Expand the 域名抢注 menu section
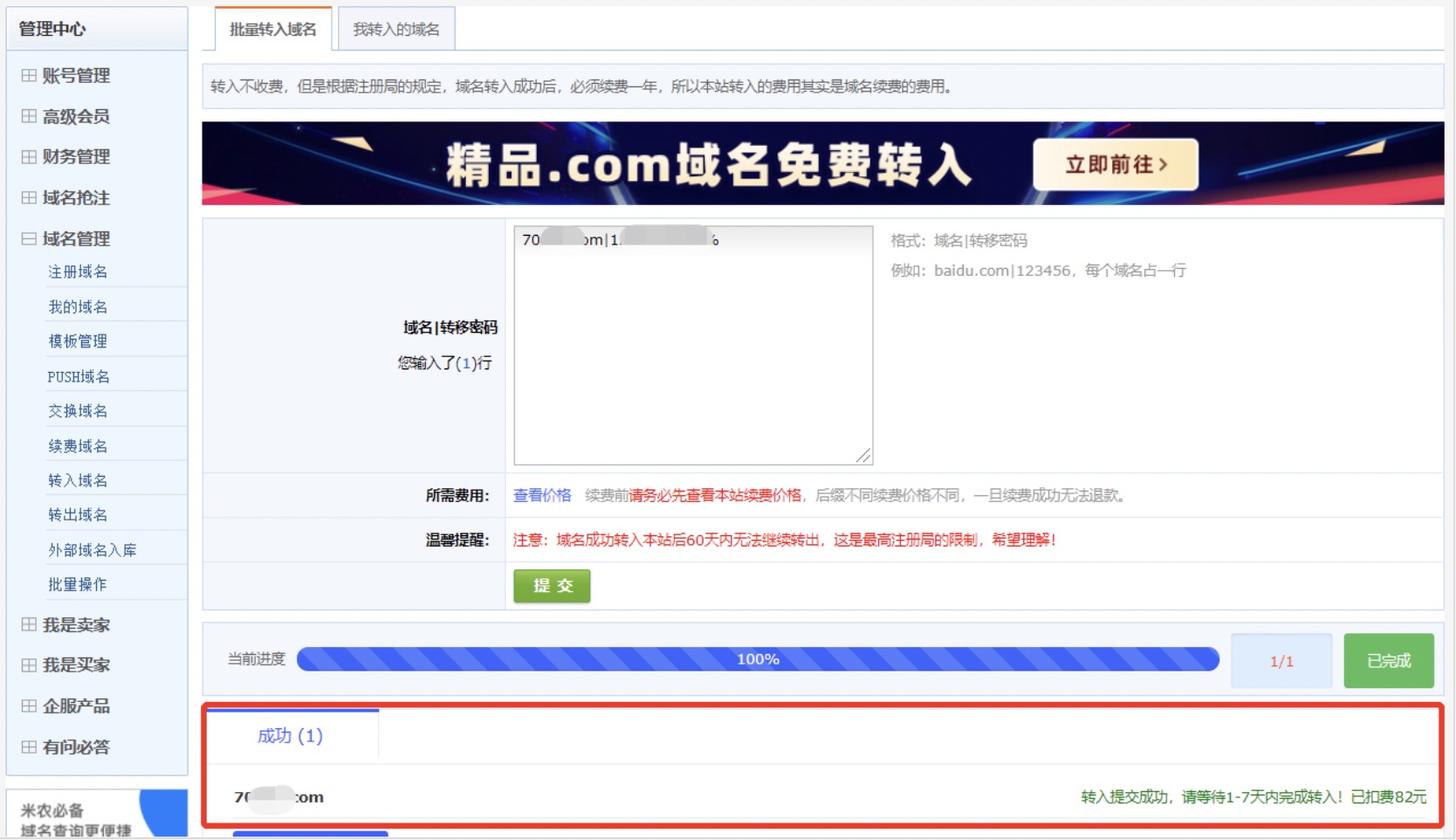Viewport: 1456px width, 840px height. 66,198
